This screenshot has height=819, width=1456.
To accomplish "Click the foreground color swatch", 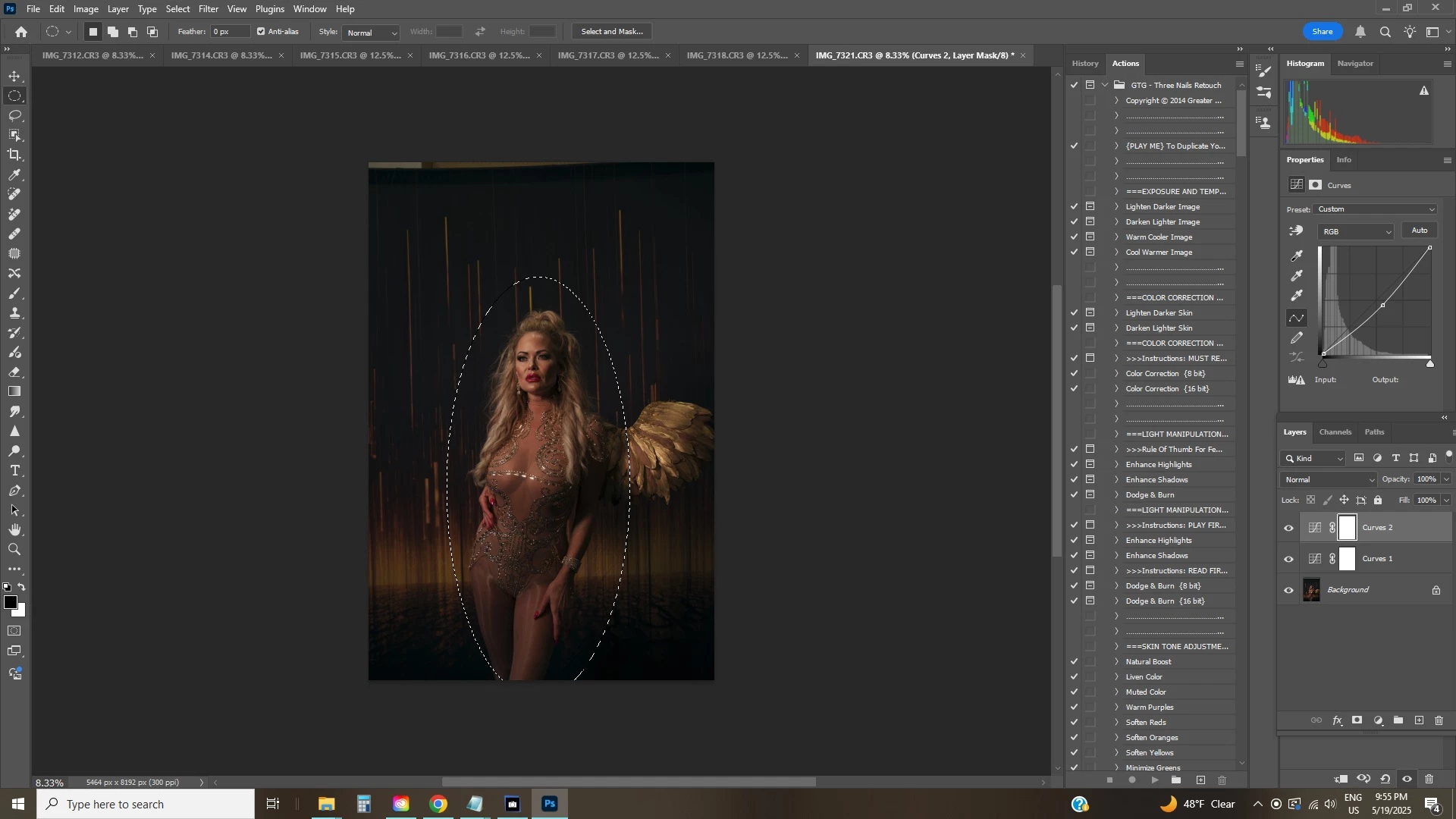I will [10, 603].
